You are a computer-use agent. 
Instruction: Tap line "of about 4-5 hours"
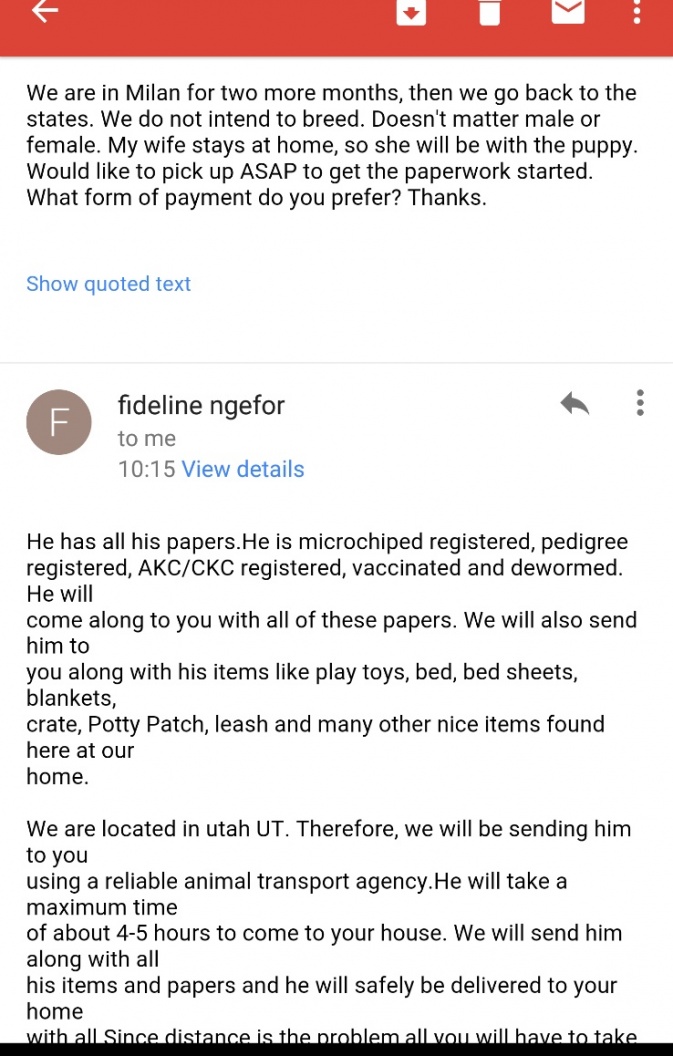[324, 933]
